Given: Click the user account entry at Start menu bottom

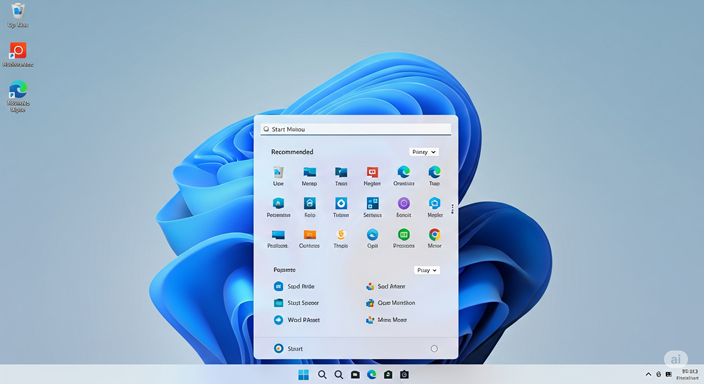Looking at the screenshot, I should 288,349.
